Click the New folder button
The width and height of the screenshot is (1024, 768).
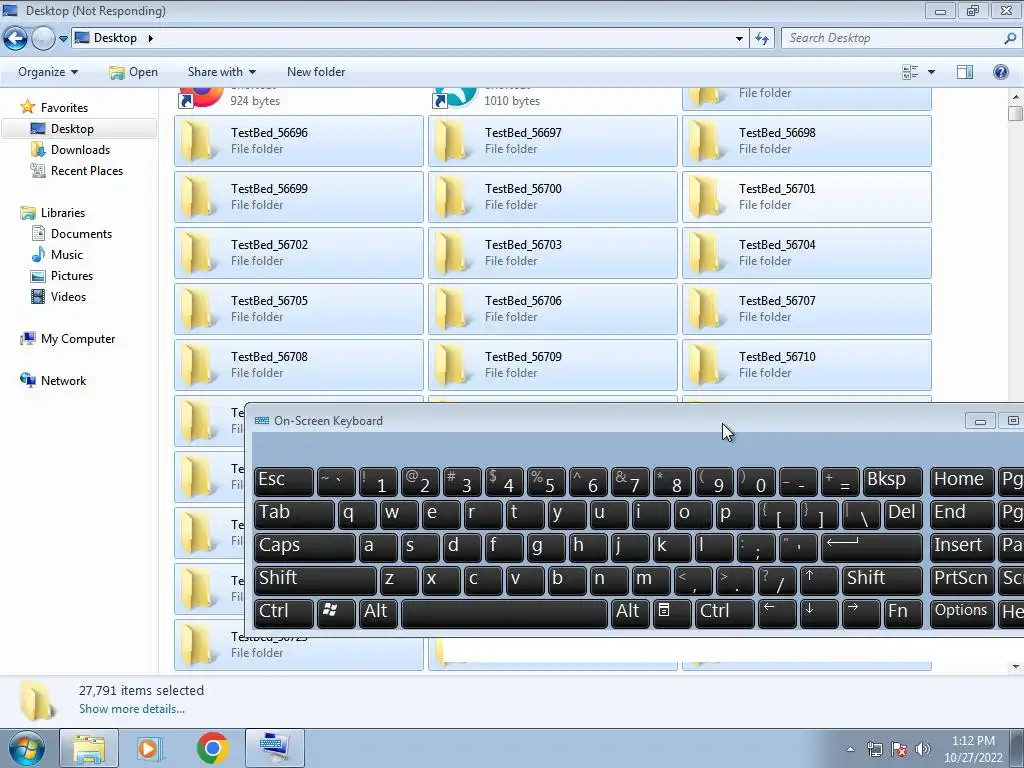click(x=316, y=72)
